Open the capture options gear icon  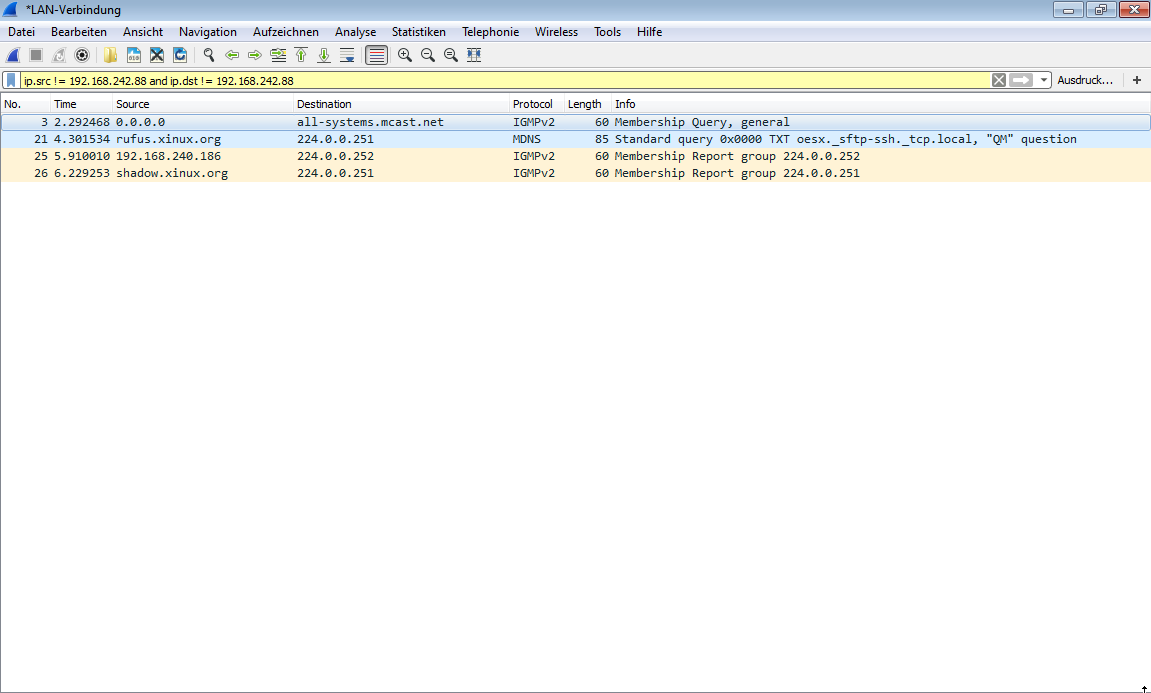pos(82,55)
